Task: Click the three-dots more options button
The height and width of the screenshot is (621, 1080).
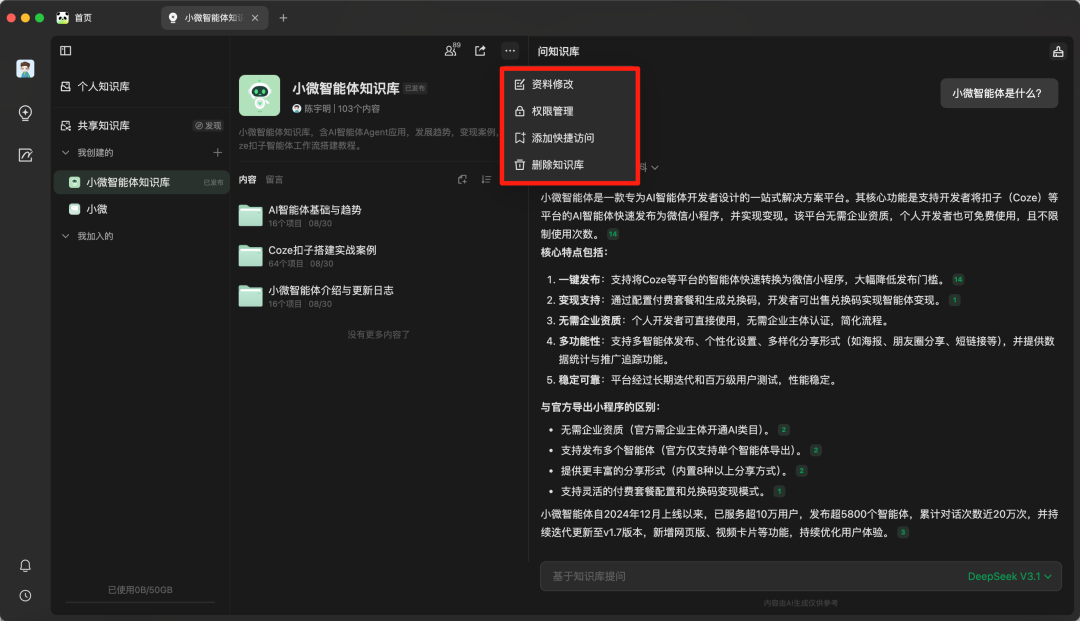Action: click(x=510, y=51)
